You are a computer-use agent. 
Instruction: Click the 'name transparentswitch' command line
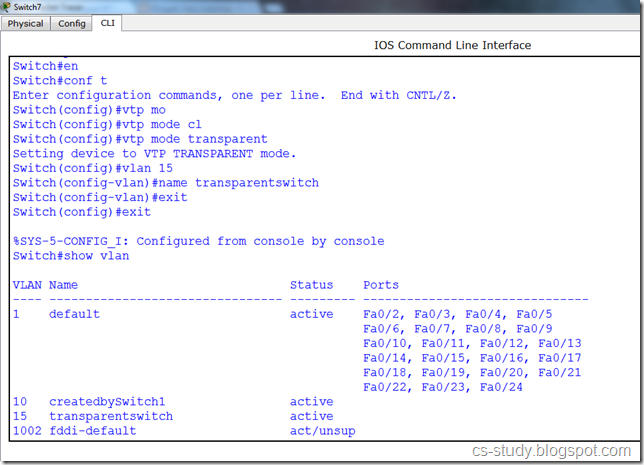pyautogui.click(x=166, y=183)
